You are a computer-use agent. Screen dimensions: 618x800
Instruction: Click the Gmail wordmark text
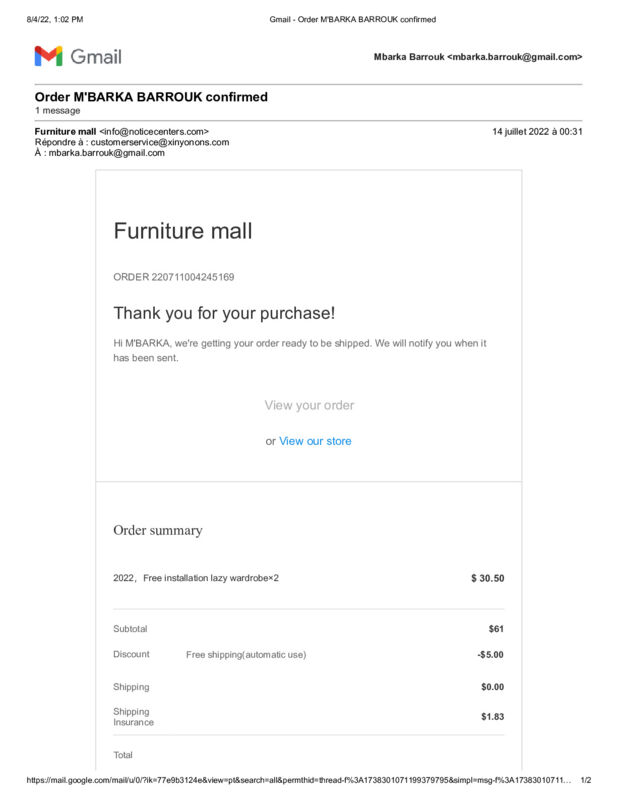[96, 57]
